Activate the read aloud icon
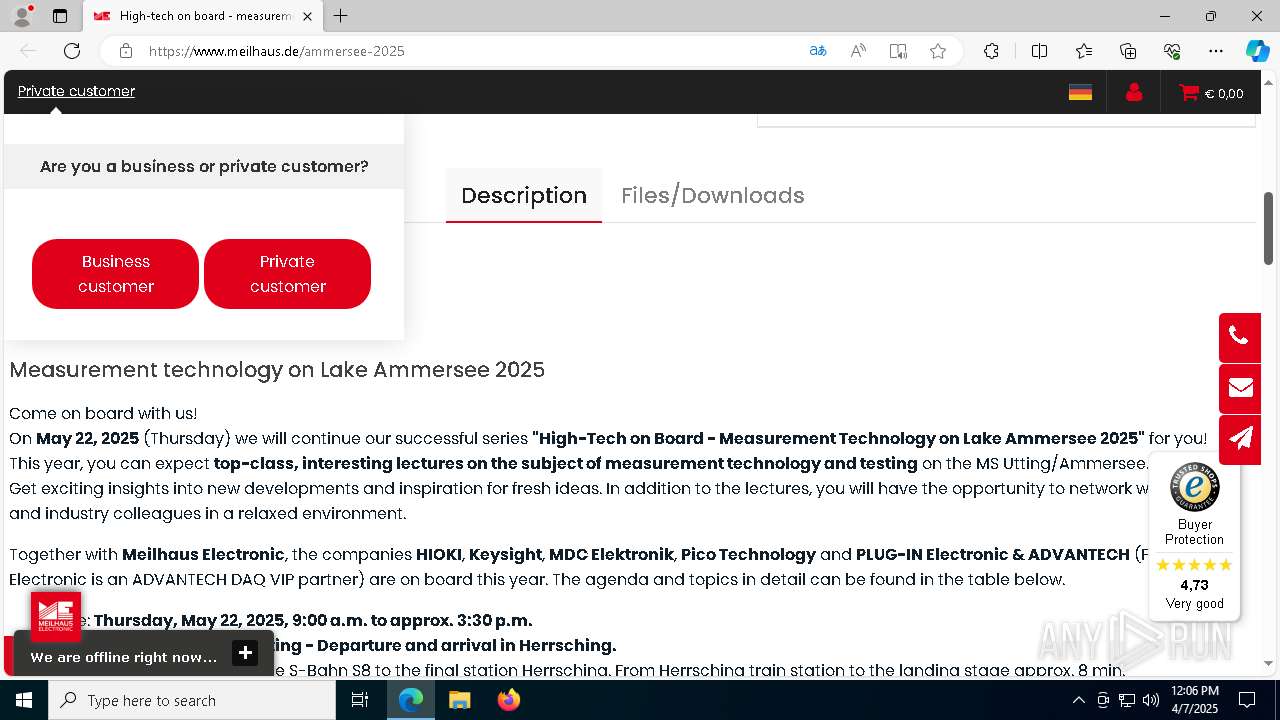This screenshot has width=1280, height=720. pyautogui.click(x=858, y=51)
